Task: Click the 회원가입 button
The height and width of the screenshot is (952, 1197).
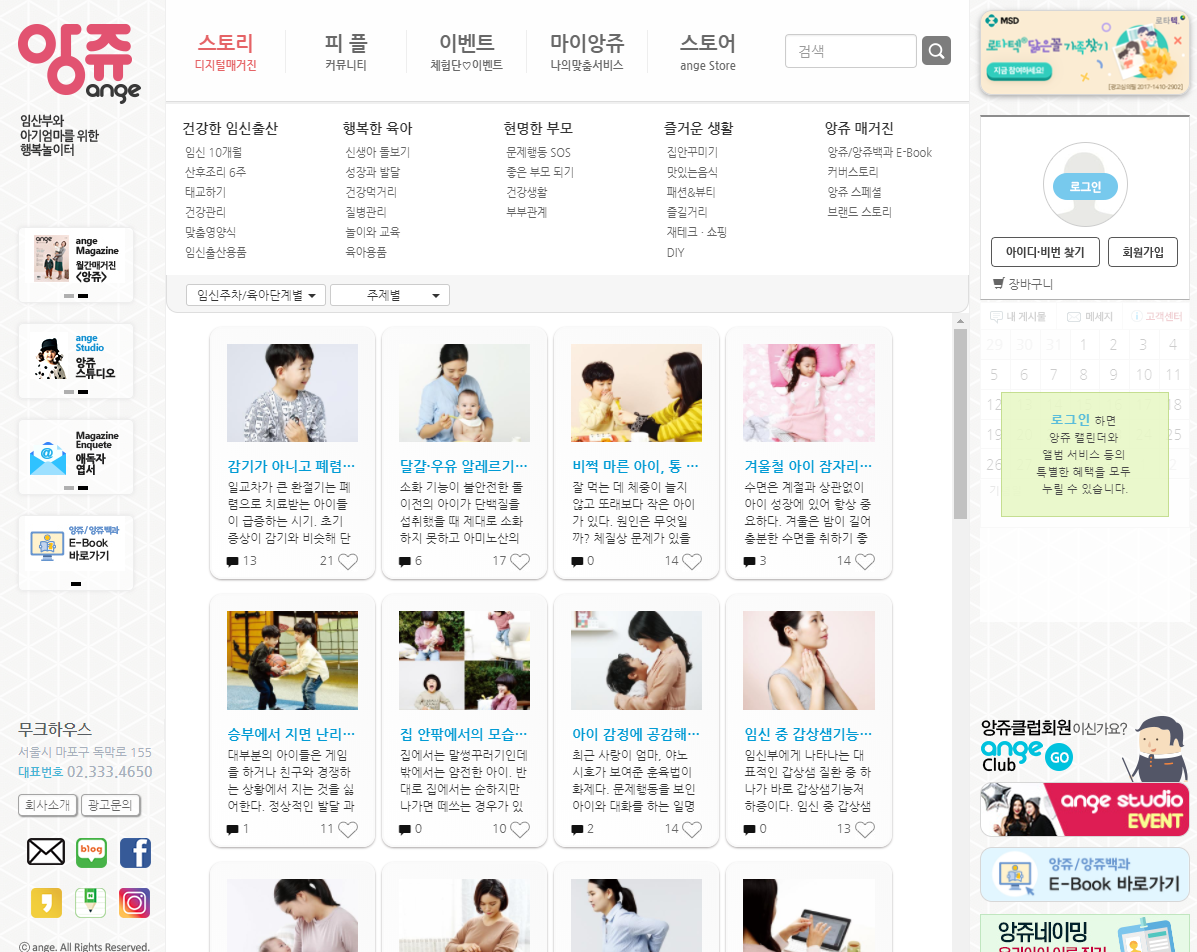Action: point(1143,252)
